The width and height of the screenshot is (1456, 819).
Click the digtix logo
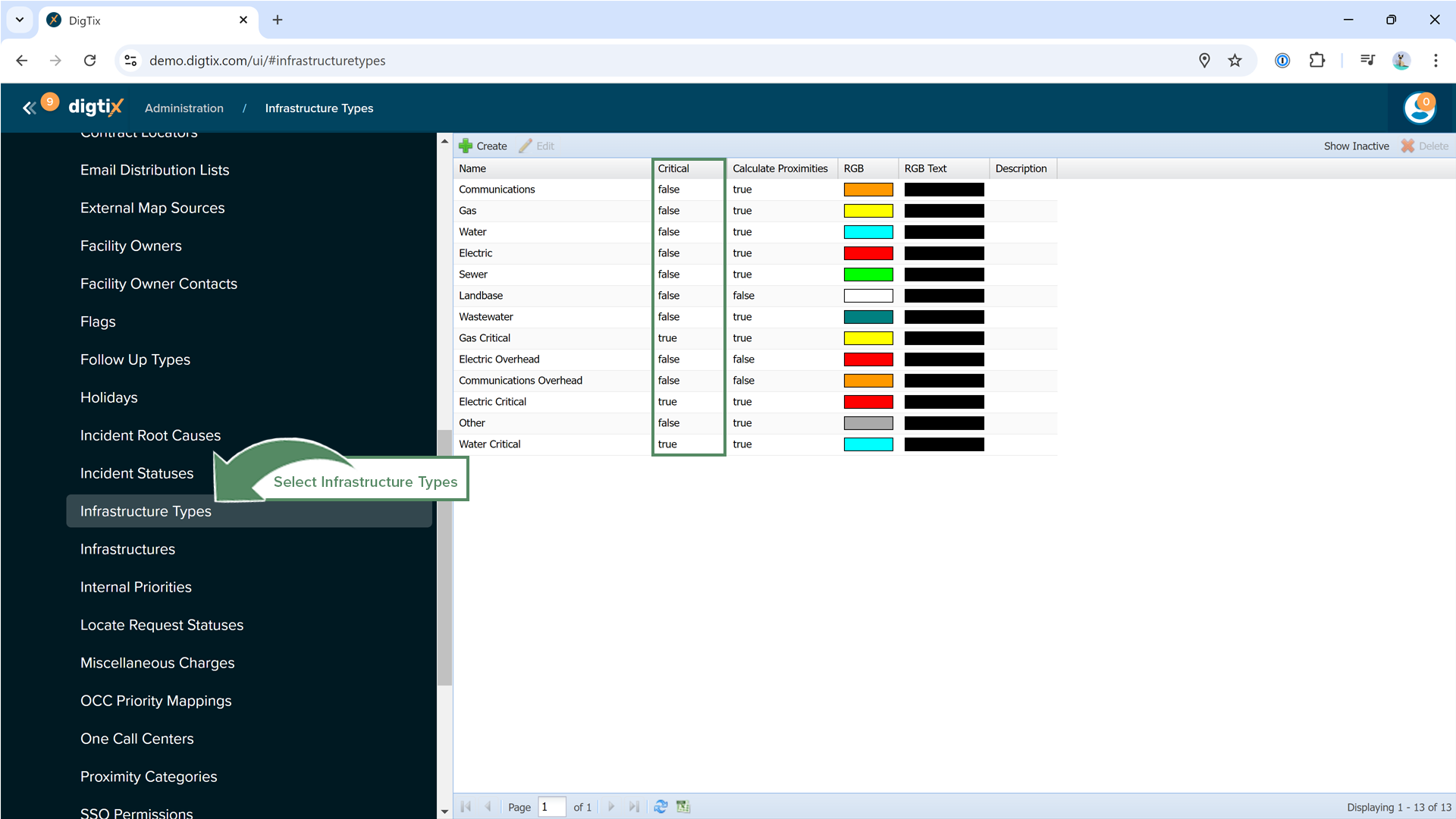click(x=96, y=108)
